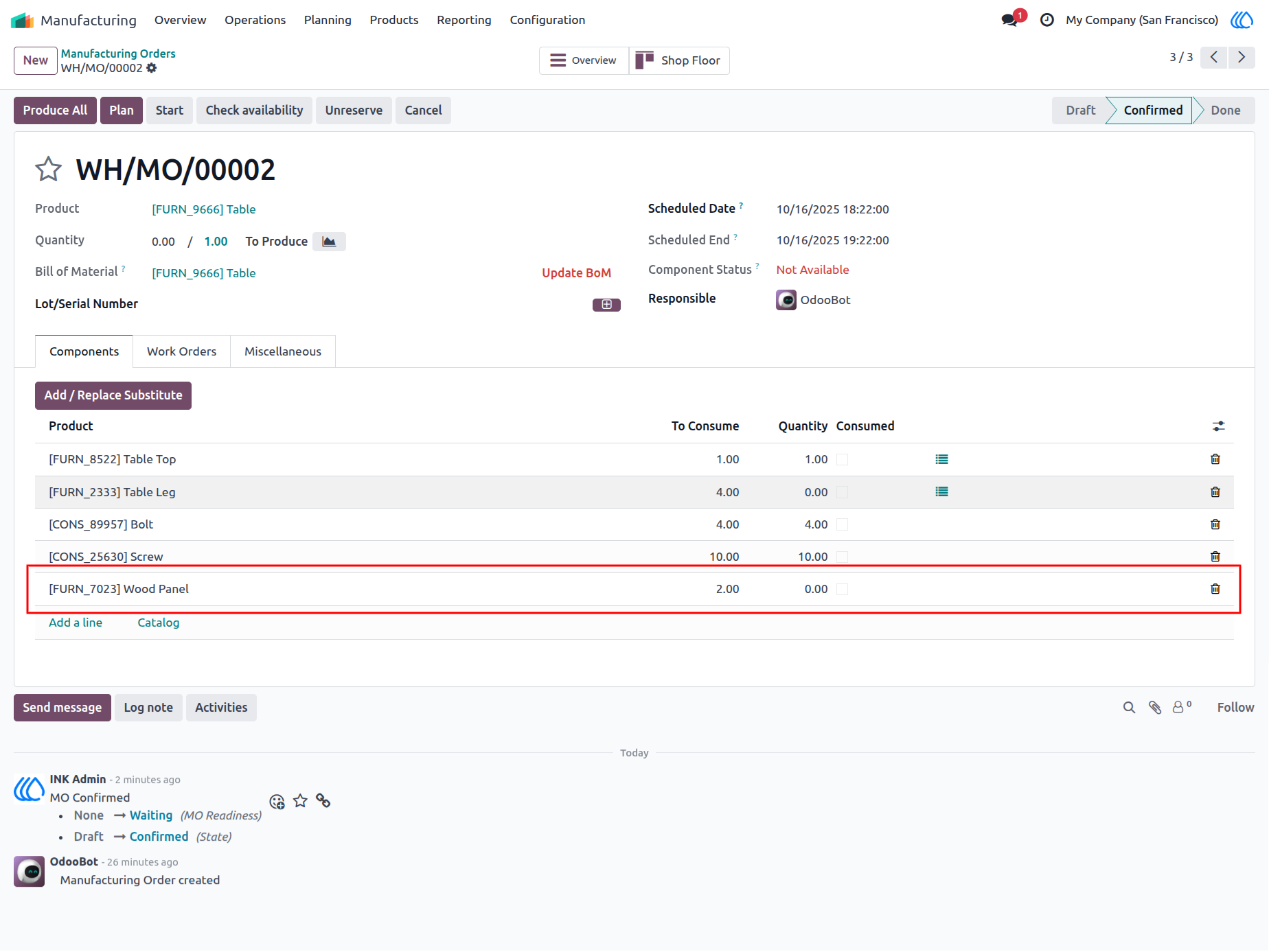Open the Configuration menu
This screenshot has width=1269, height=952.
pos(547,20)
